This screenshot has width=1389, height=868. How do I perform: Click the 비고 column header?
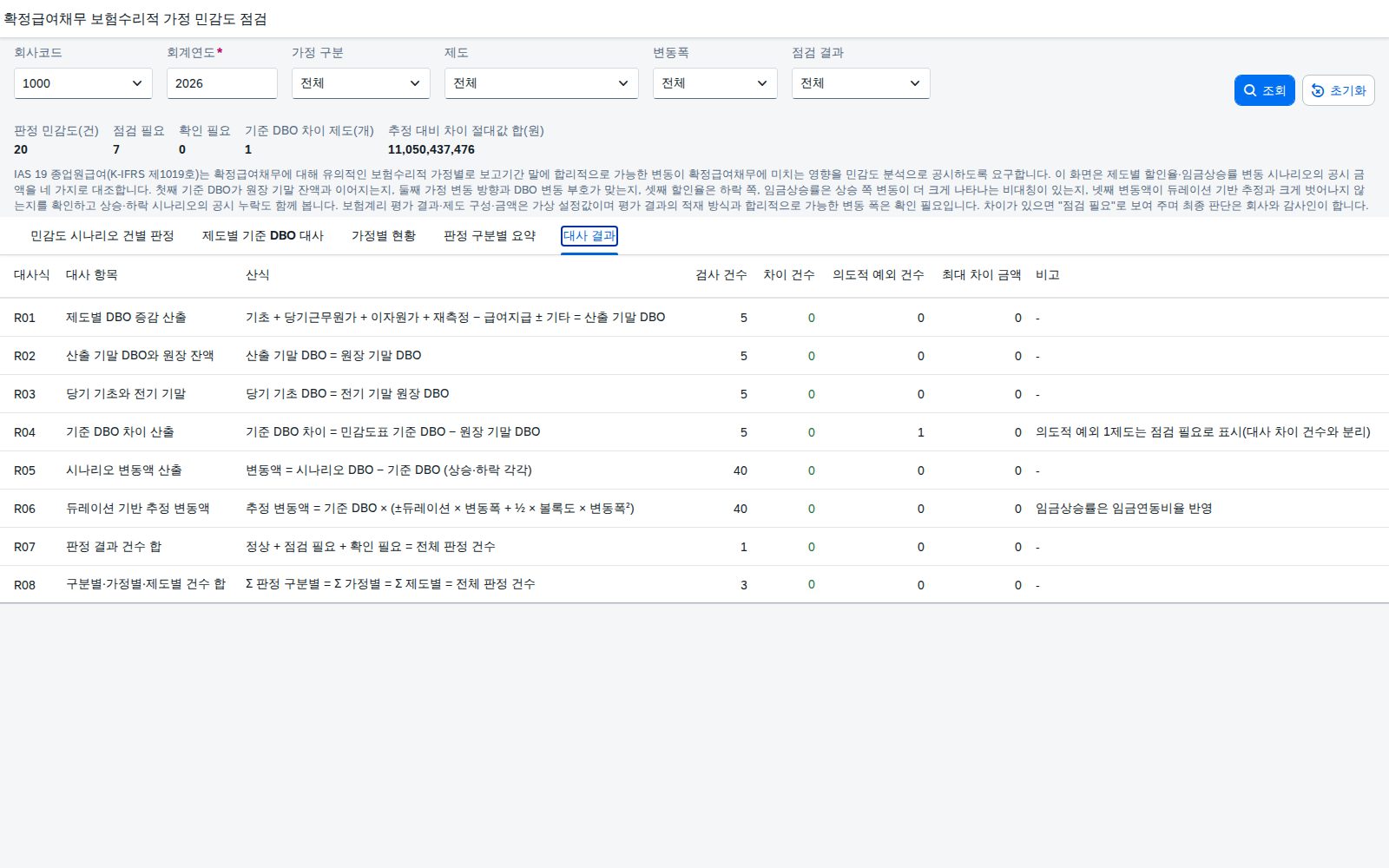[x=1048, y=275]
